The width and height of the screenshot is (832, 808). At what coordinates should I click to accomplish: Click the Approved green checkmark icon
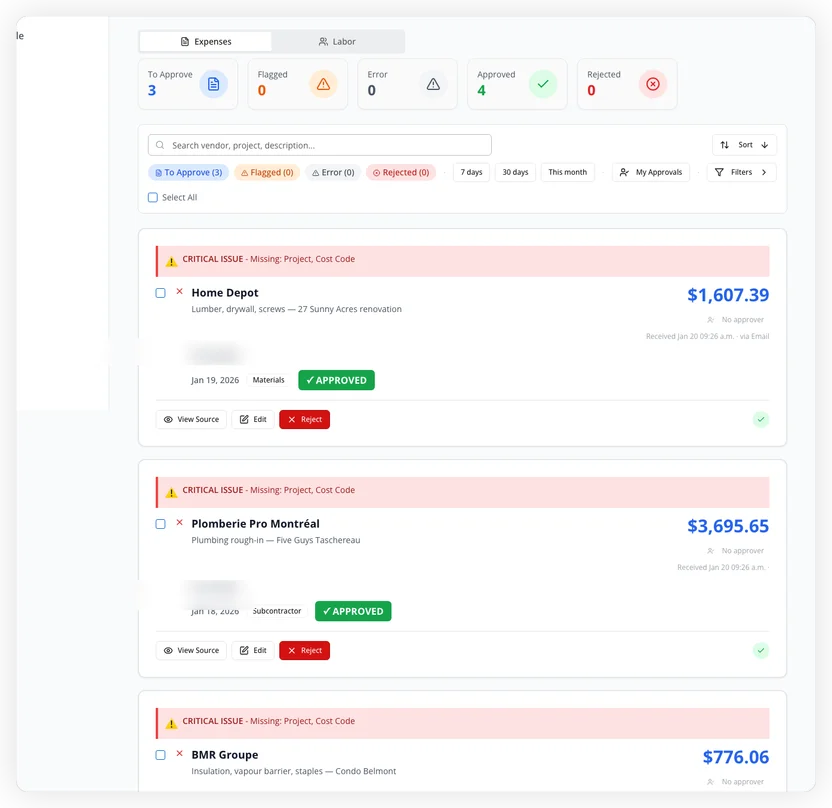pos(543,84)
